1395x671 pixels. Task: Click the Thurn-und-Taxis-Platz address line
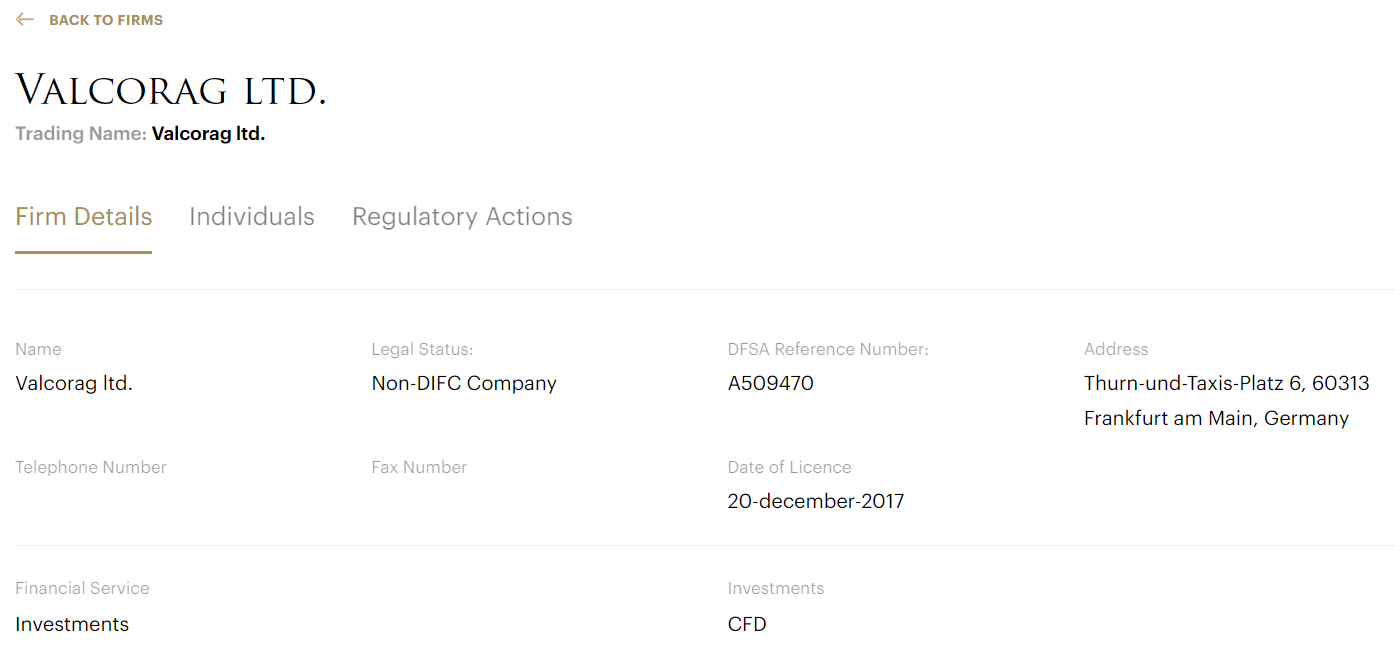[x=1226, y=383]
